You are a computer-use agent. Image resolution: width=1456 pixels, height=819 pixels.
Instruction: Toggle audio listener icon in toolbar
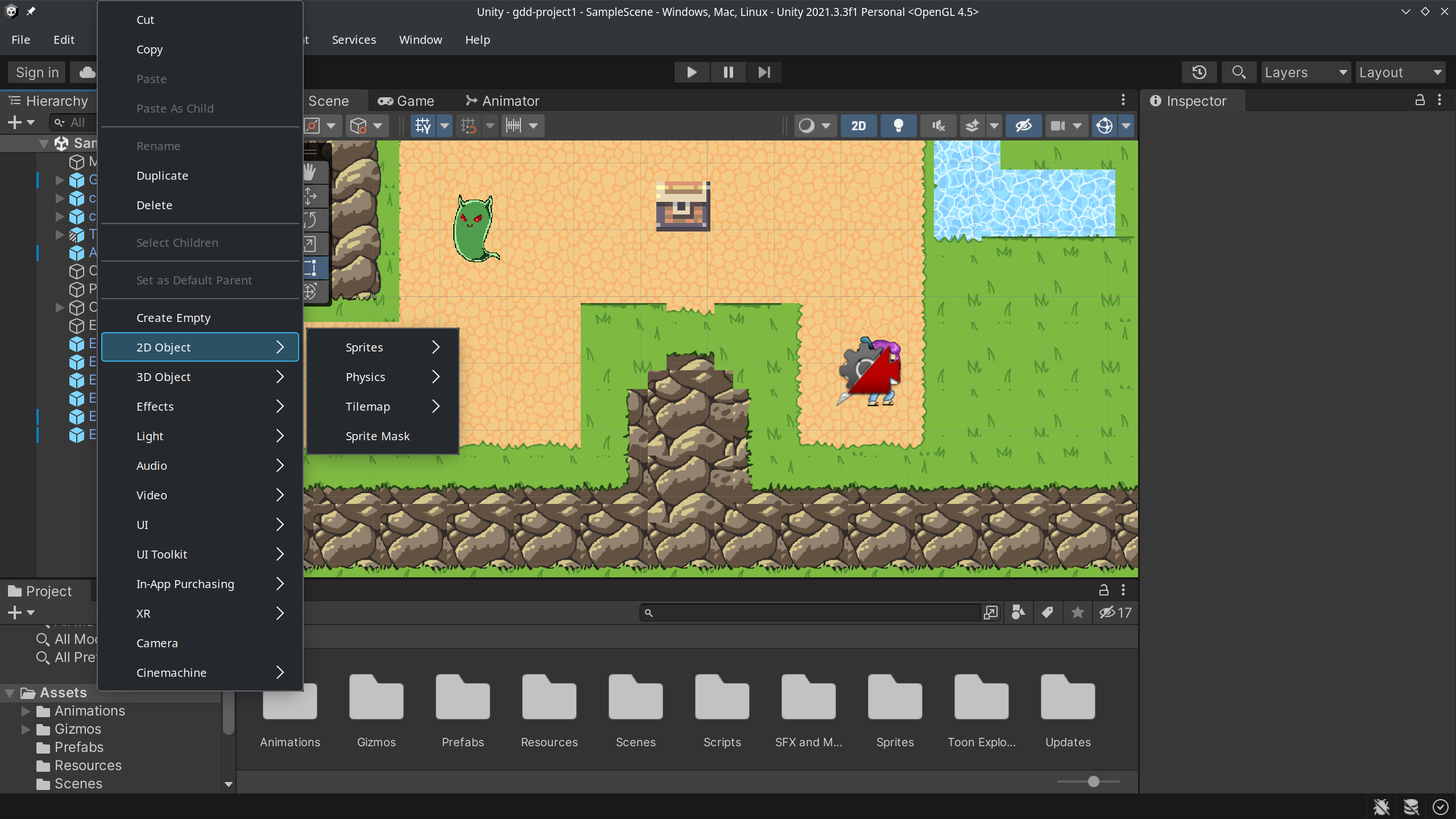pyautogui.click(x=938, y=125)
